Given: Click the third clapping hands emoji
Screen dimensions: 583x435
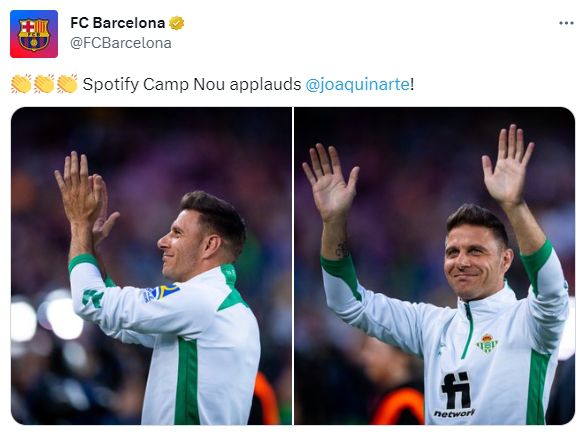Looking at the screenshot, I should tap(67, 84).
